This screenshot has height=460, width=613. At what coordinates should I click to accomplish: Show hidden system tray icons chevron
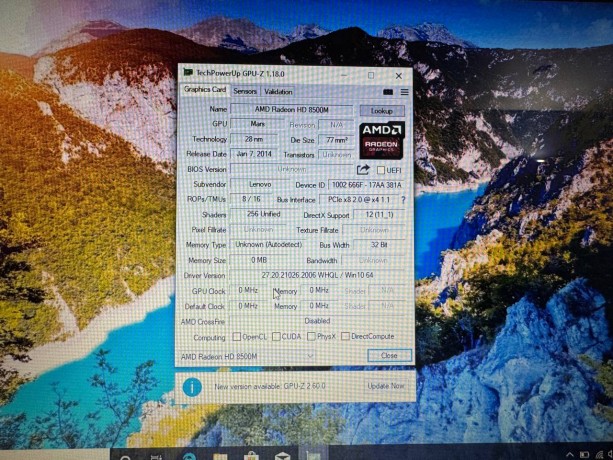570,455
